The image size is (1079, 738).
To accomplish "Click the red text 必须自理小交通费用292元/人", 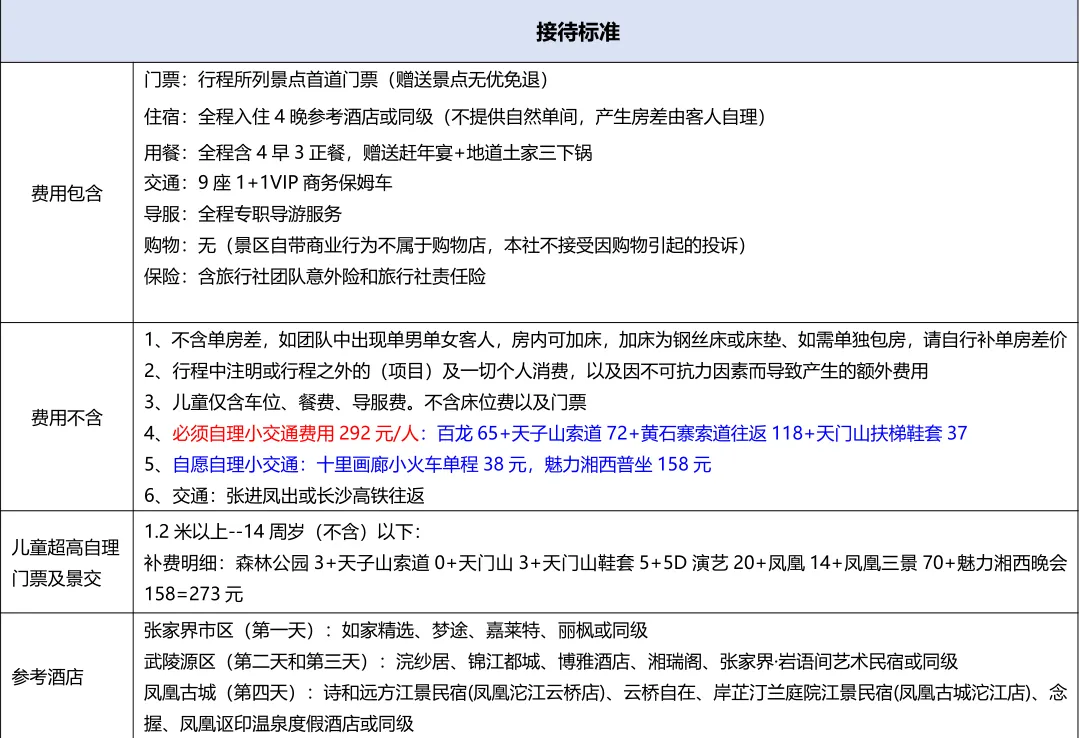I will [x=296, y=433].
